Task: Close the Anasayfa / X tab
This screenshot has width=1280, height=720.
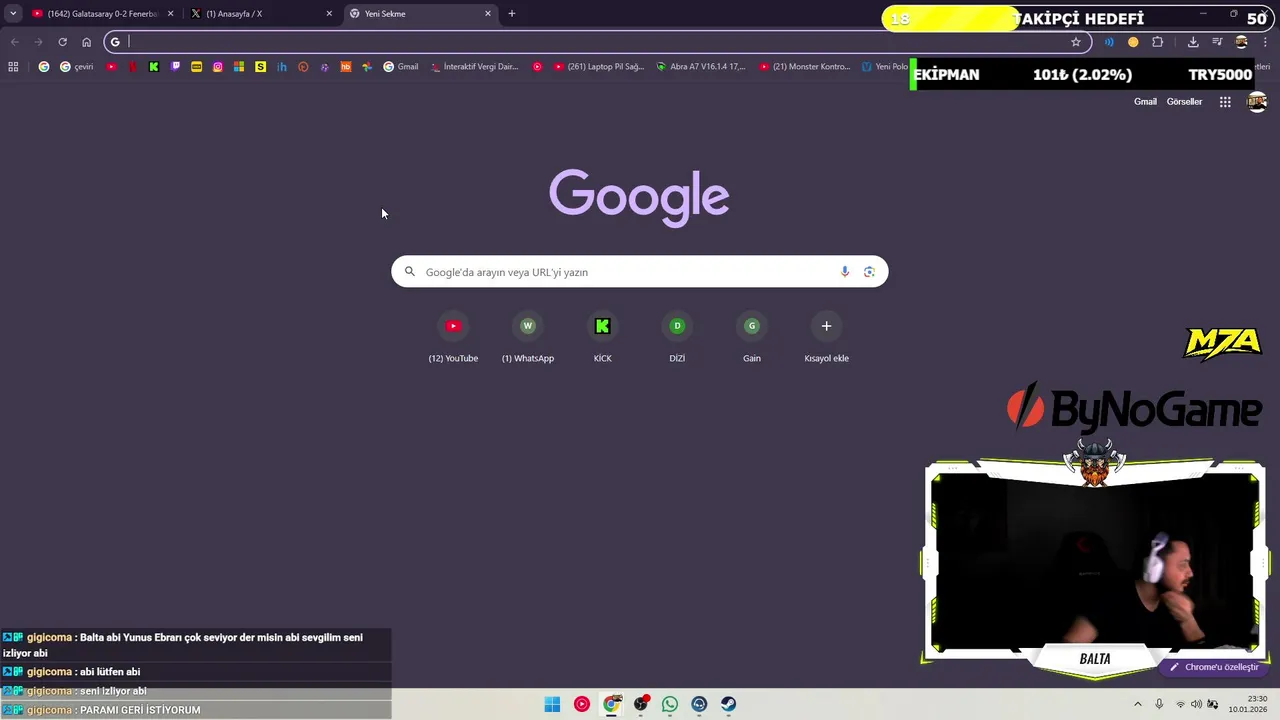Action: pyautogui.click(x=329, y=14)
